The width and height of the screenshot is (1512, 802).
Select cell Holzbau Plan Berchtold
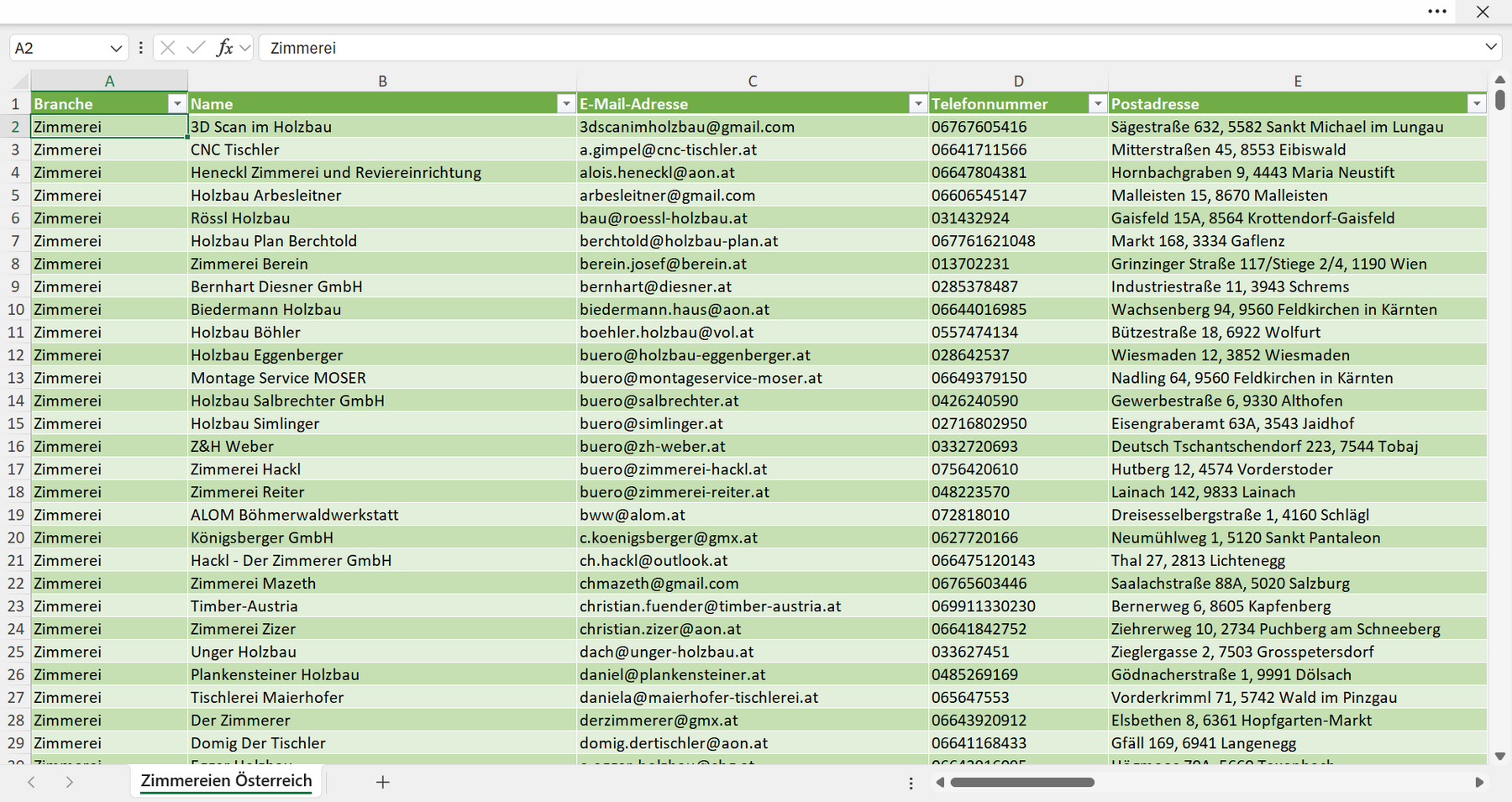(382, 241)
